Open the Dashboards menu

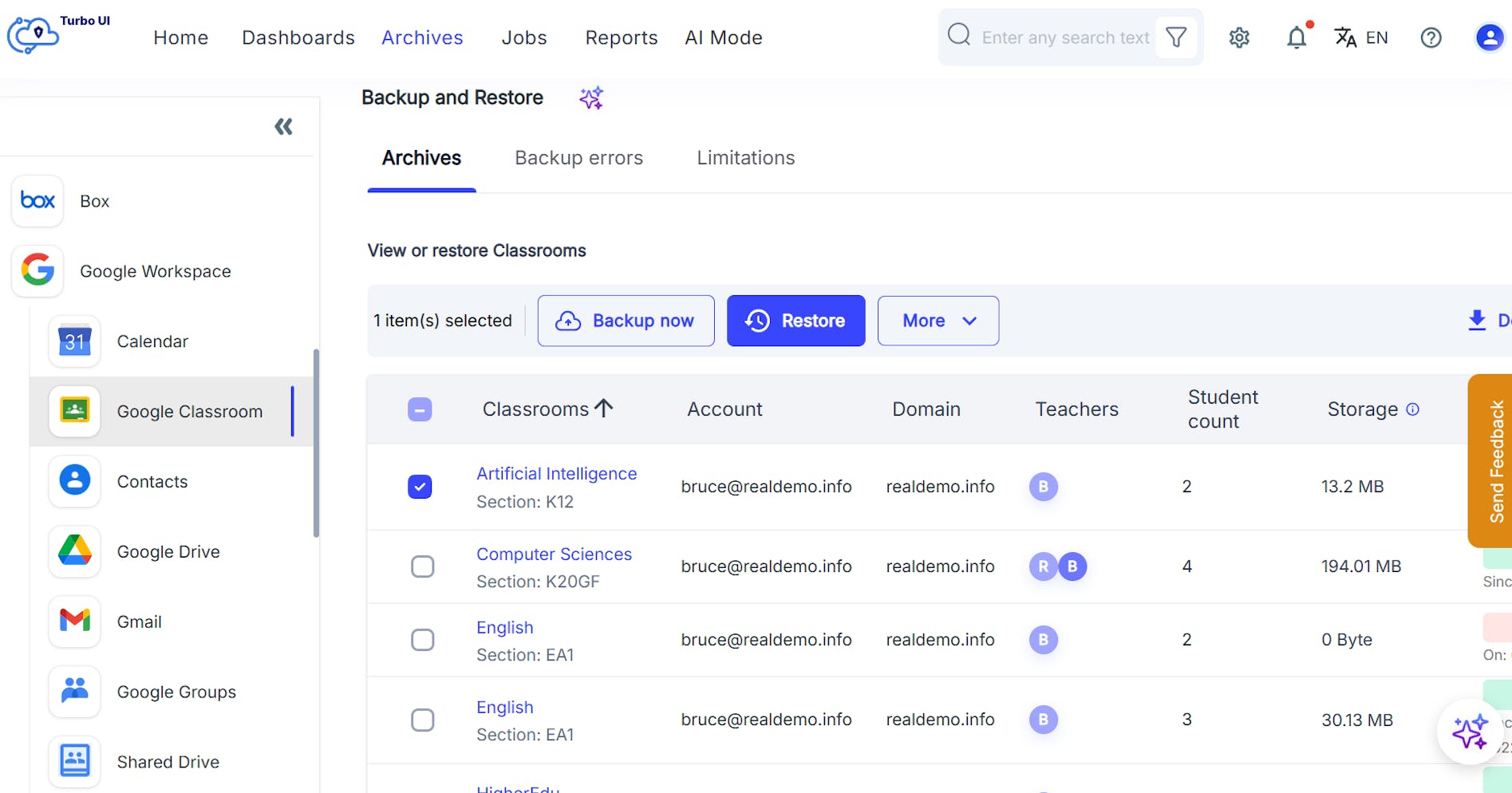pyautogui.click(x=298, y=37)
